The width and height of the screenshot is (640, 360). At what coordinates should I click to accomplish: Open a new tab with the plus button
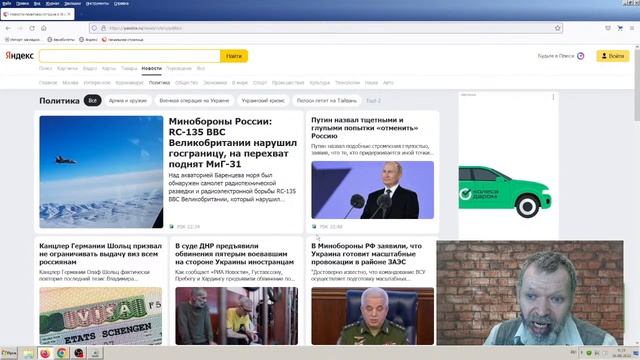82,14
